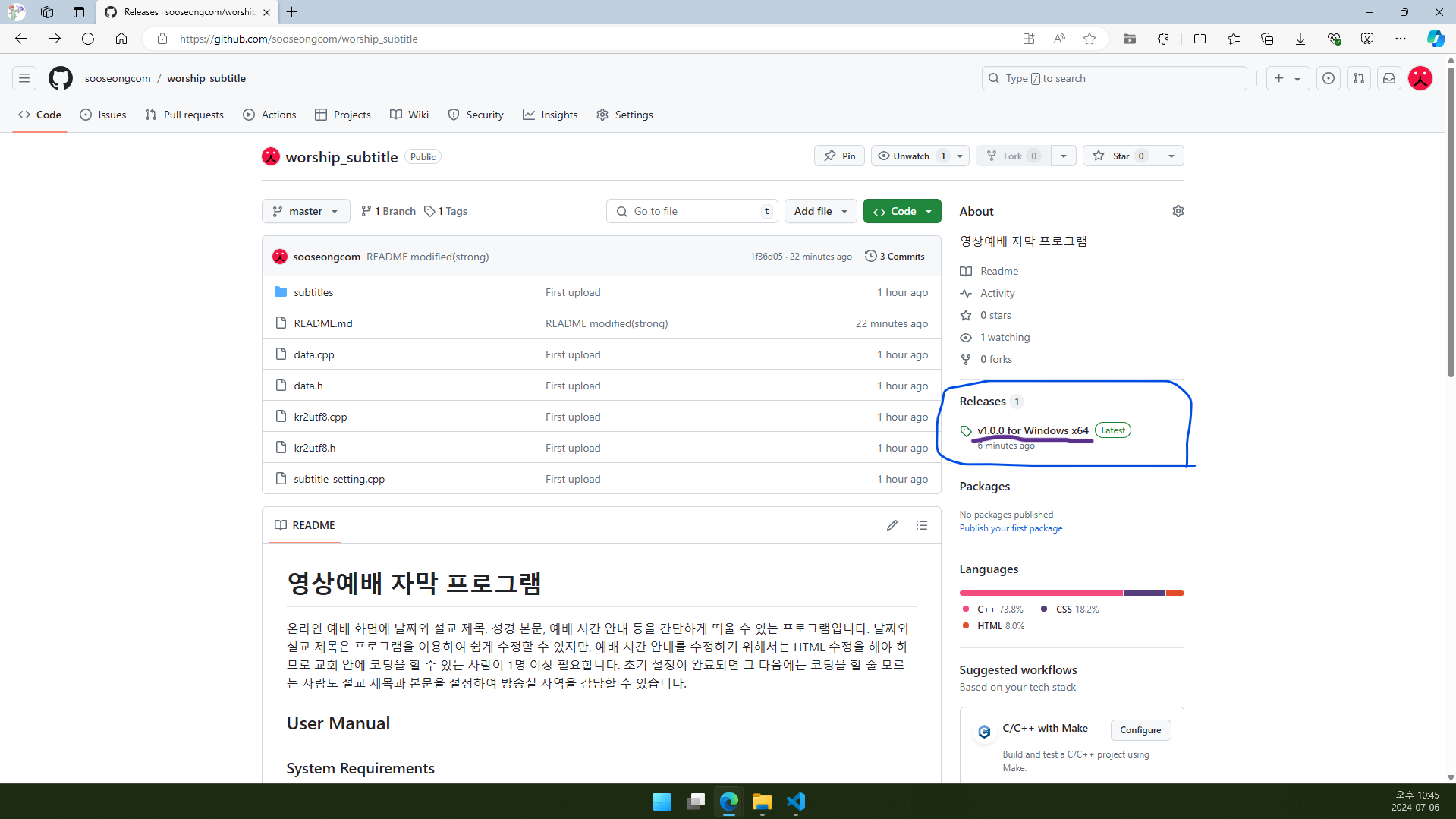Open the Activity link in About
The width and height of the screenshot is (1456, 819).
[x=997, y=293]
